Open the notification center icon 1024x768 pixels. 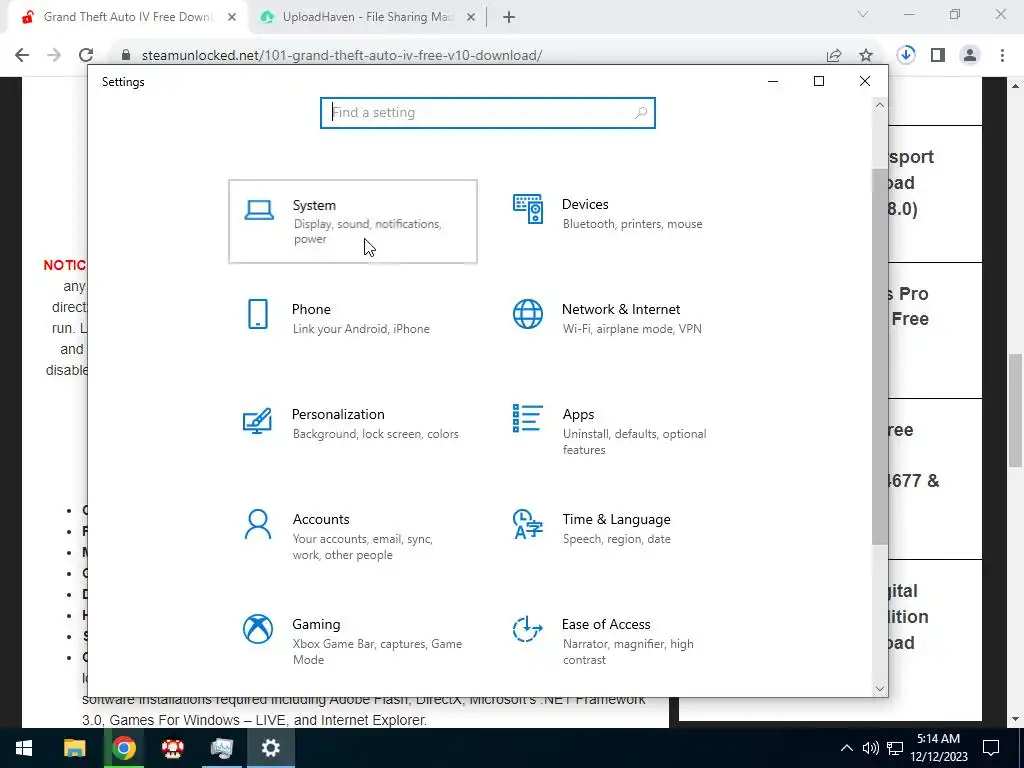pyautogui.click(x=991, y=748)
